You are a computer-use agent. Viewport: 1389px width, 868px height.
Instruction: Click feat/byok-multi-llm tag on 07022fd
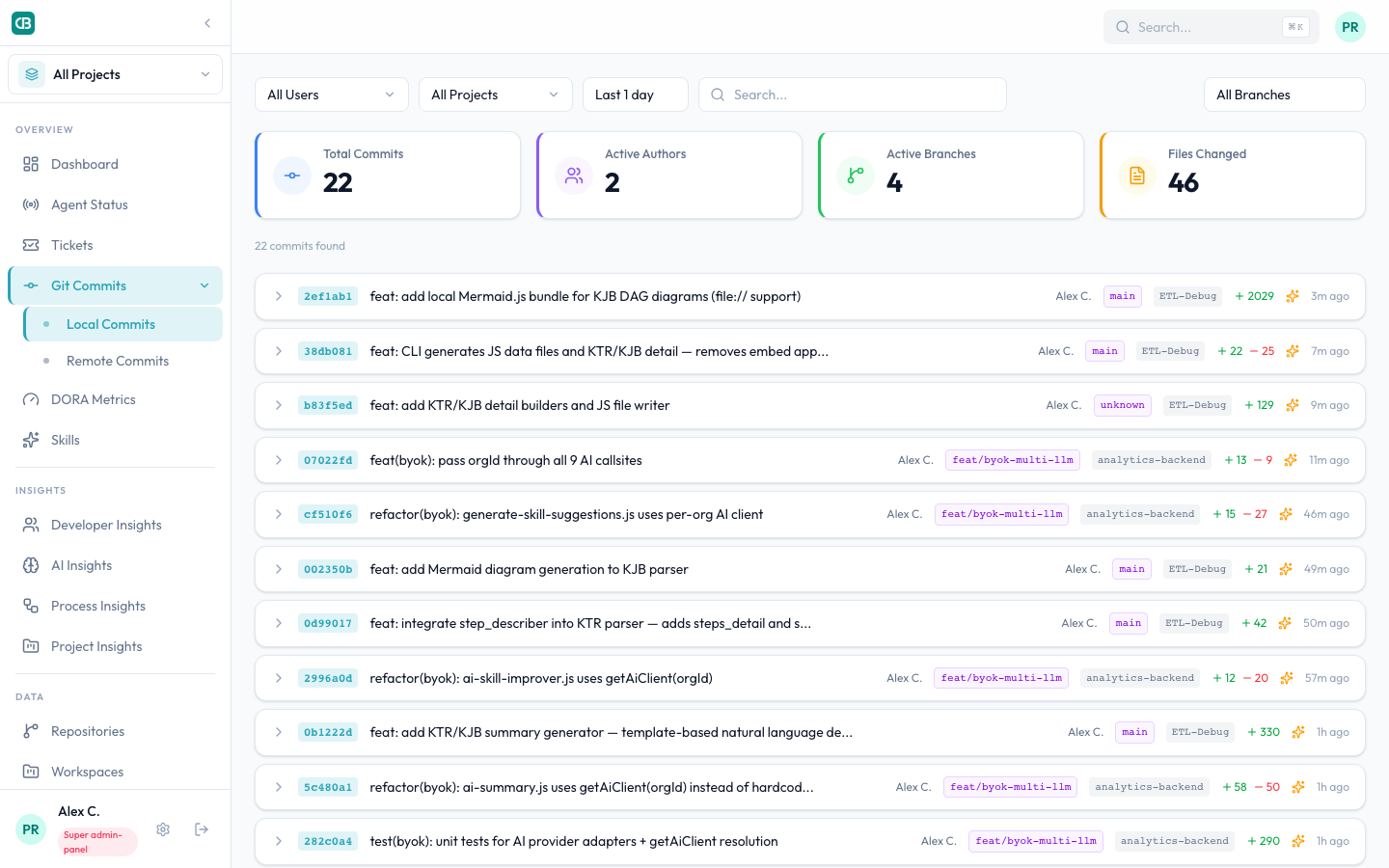click(1013, 460)
